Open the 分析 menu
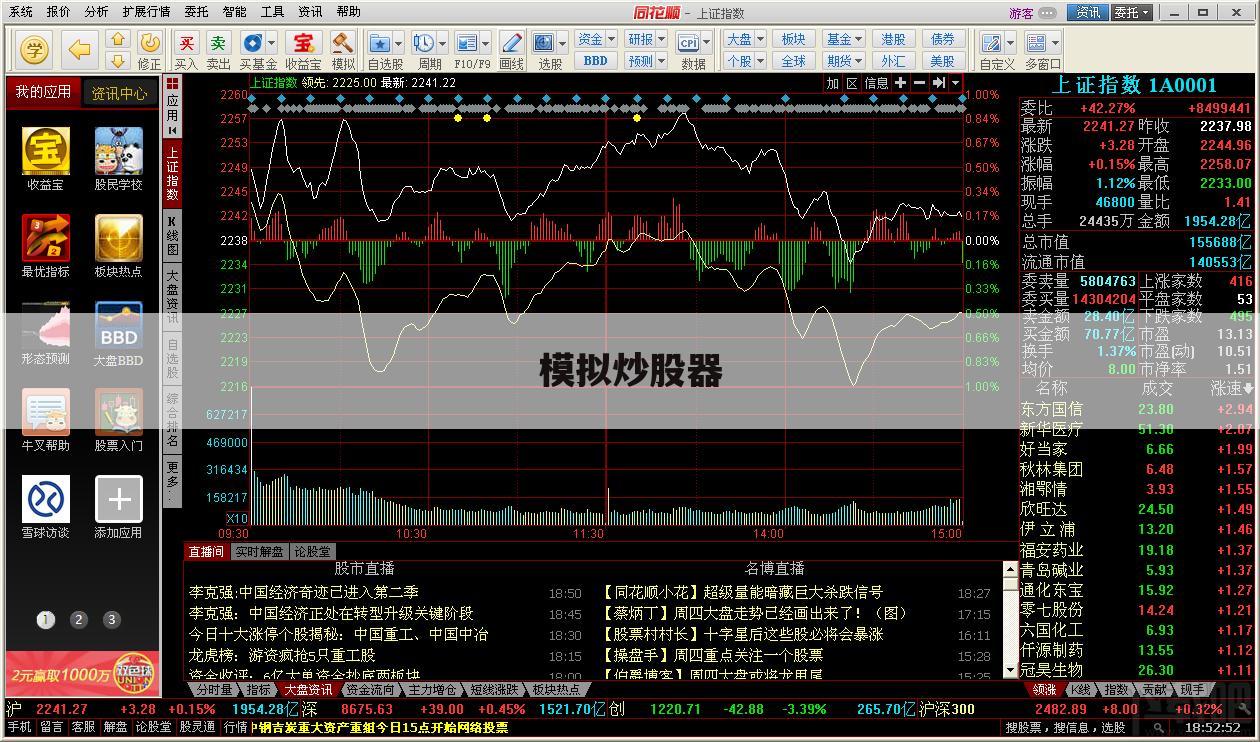The width and height of the screenshot is (1260, 742). coord(96,12)
